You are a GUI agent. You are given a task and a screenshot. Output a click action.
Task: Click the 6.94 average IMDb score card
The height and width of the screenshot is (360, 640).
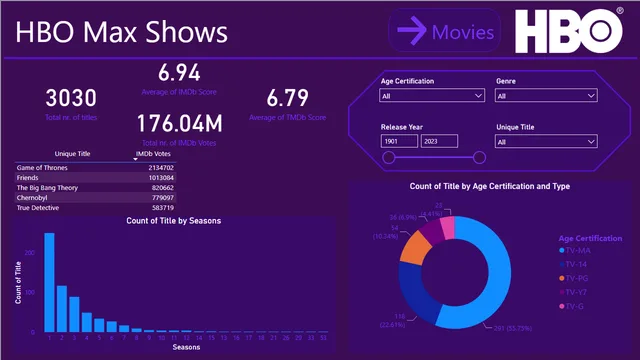[179, 79]
